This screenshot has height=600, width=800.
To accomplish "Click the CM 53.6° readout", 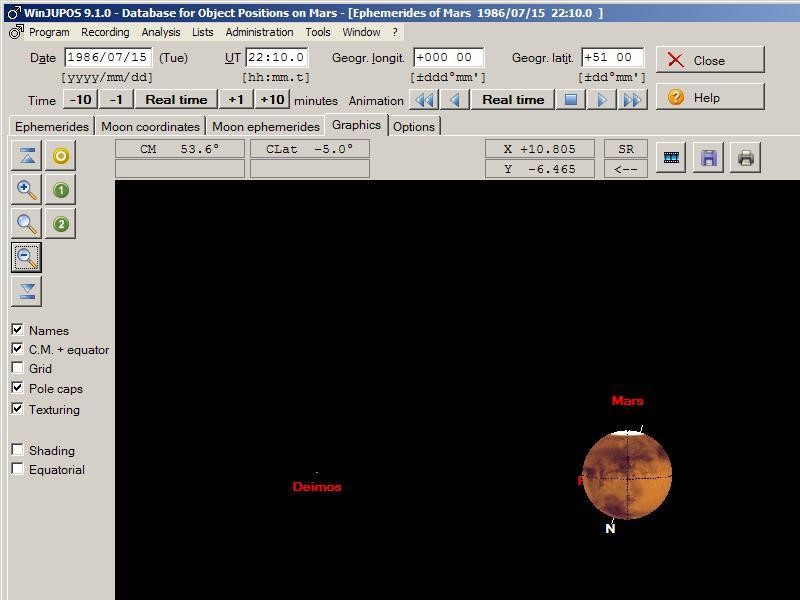I will (180, 149).
